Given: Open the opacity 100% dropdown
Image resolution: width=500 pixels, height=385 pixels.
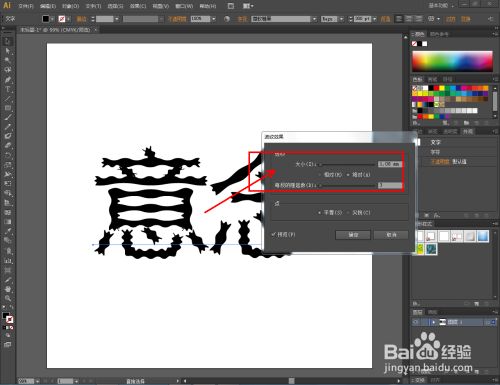Looking at the screenshot, I should 213,19.
